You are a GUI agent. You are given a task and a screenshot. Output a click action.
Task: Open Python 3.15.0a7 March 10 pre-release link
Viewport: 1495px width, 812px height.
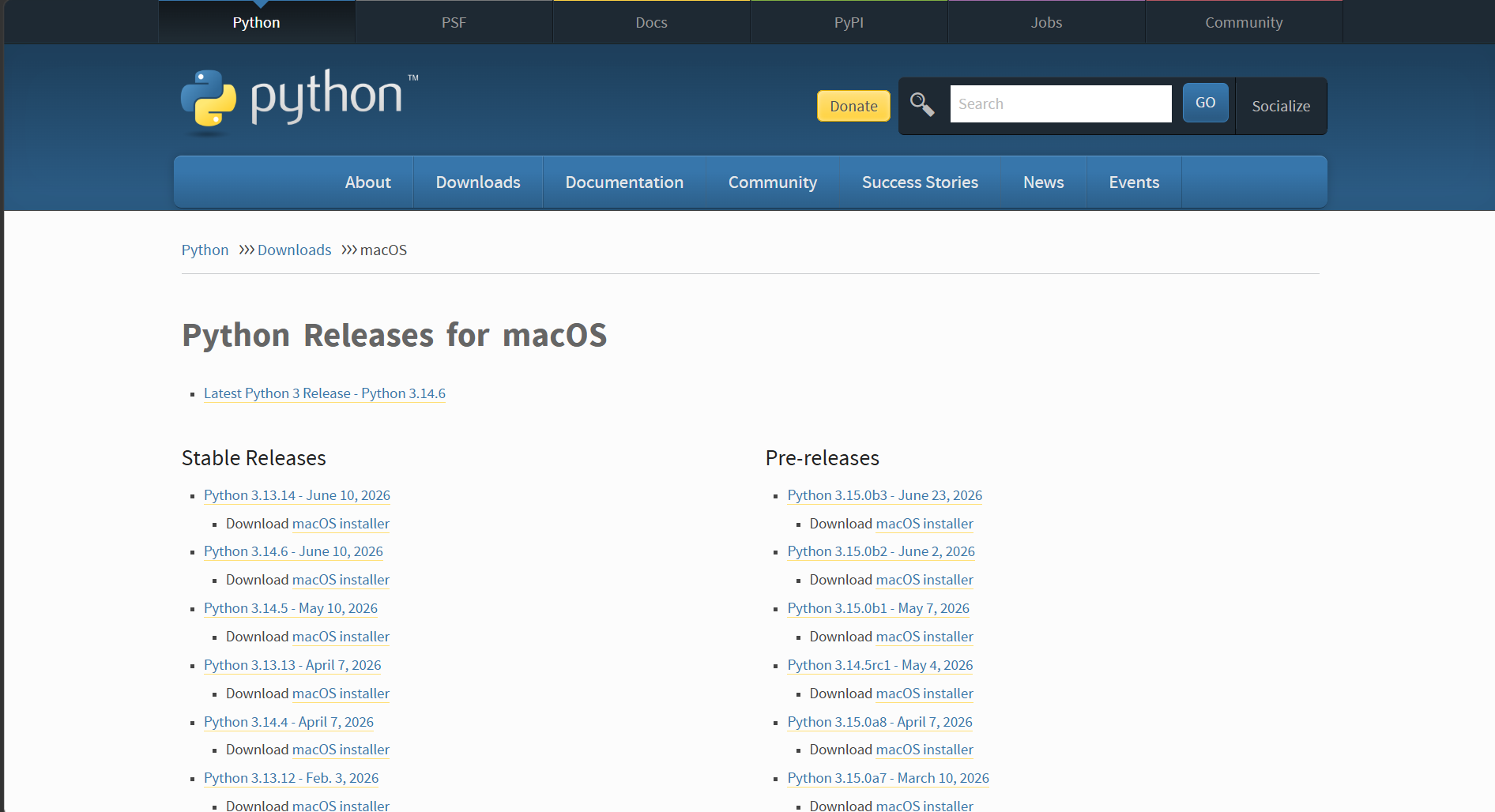pyautogui.click(x=888, y=778)
